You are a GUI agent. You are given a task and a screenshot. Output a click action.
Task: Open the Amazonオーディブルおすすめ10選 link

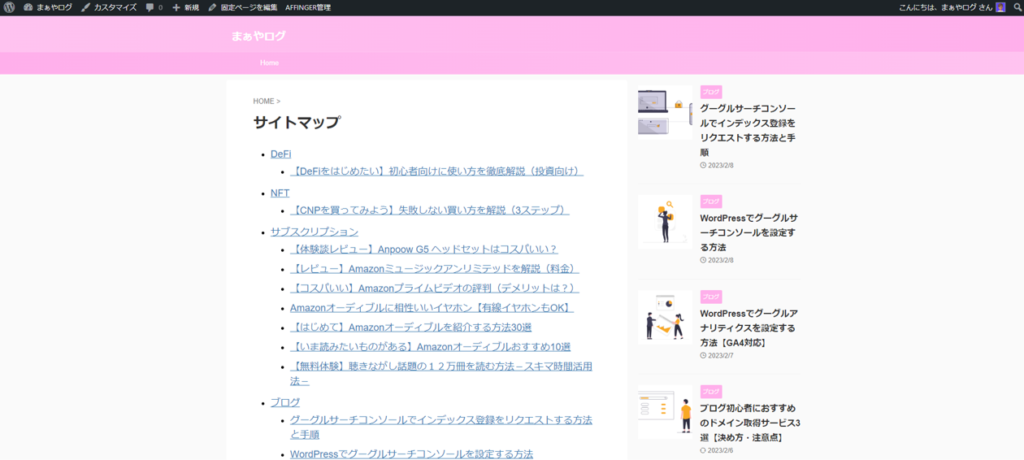[430, 347]
